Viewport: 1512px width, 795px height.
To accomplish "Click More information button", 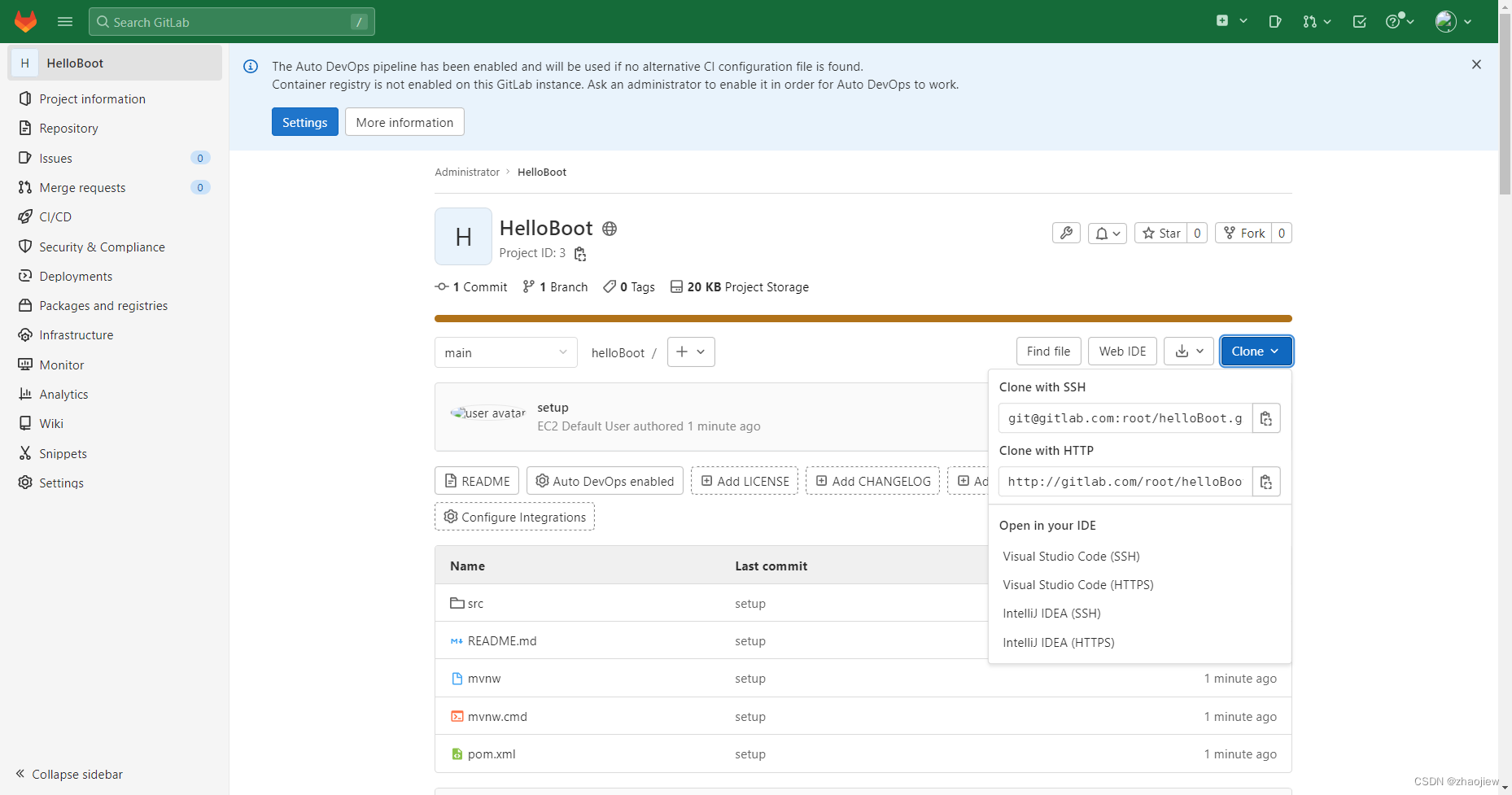I will click(x=404, y=122).
